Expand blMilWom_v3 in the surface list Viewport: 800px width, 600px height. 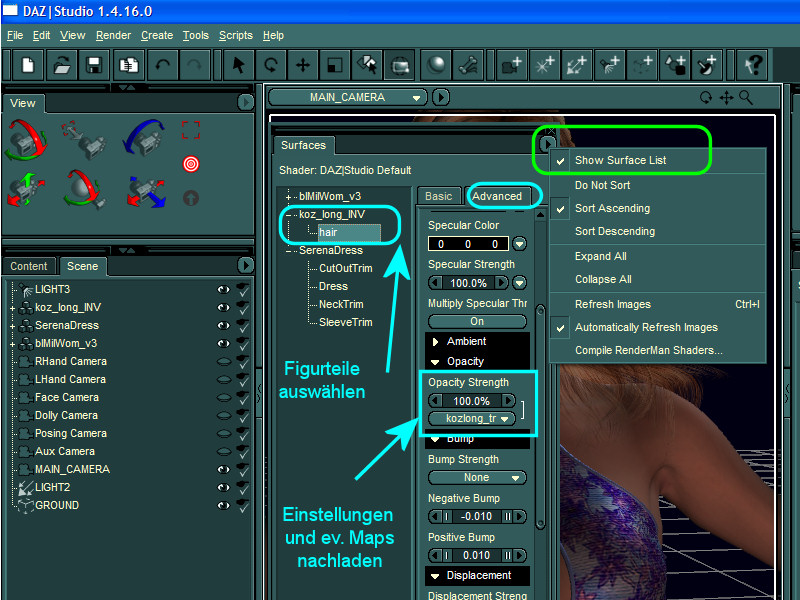point(289,197)
